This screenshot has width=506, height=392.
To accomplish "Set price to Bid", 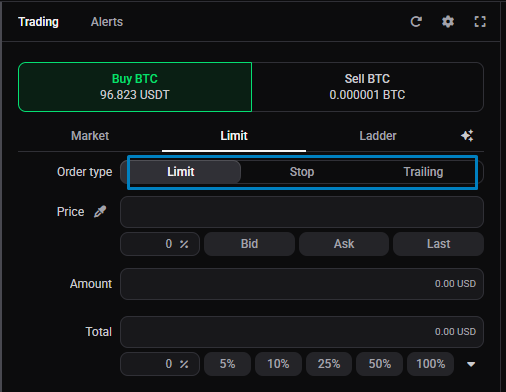I will click(x=249, y=244).
